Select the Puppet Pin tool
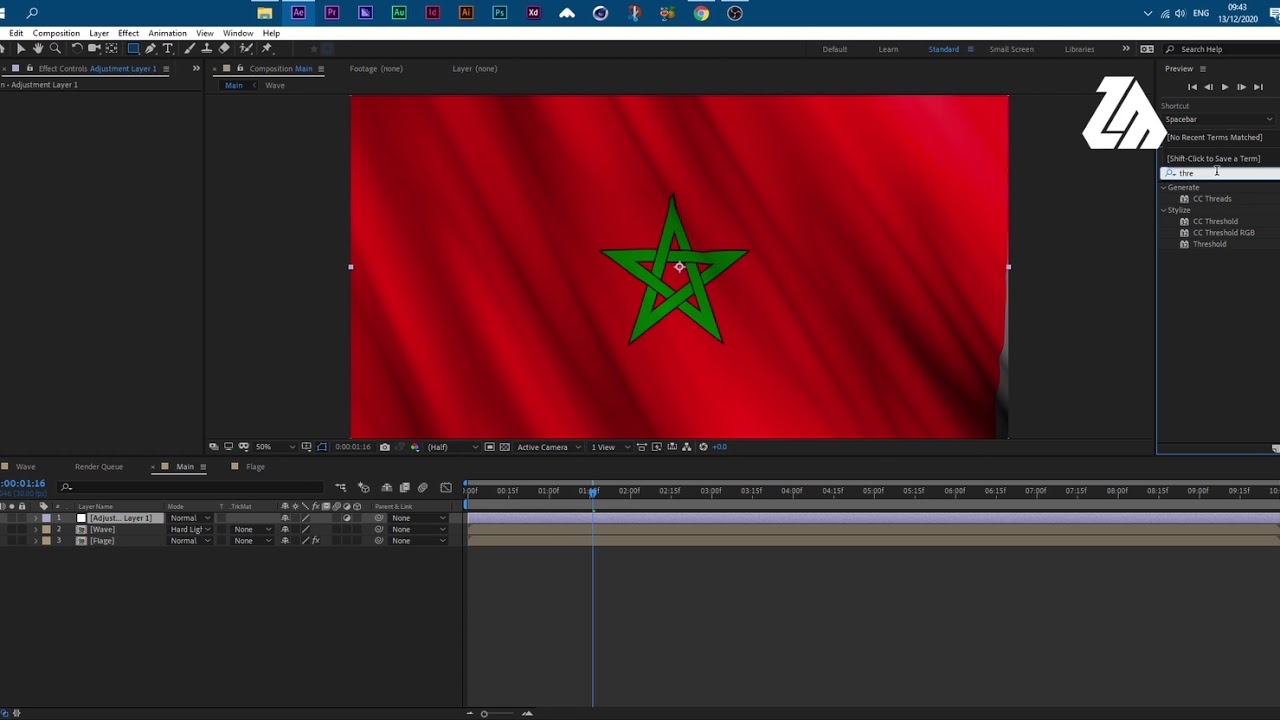The width and height of the screenshot is (1280, 720). click(x=266, y=48)
